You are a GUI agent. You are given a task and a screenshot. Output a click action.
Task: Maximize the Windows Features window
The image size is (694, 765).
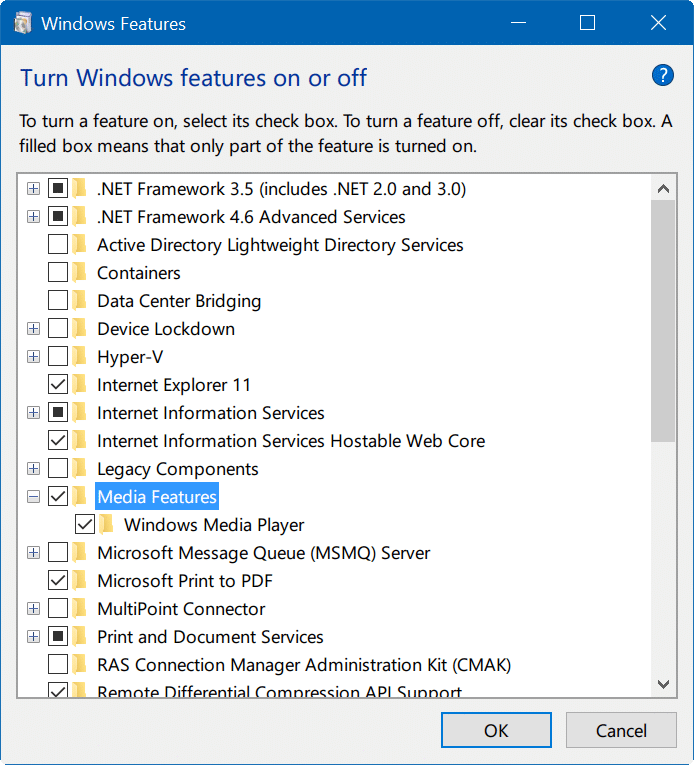pos(587,22)
